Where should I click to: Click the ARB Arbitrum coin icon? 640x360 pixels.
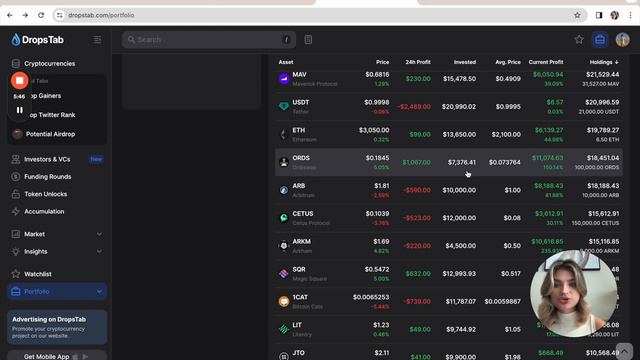284,190
